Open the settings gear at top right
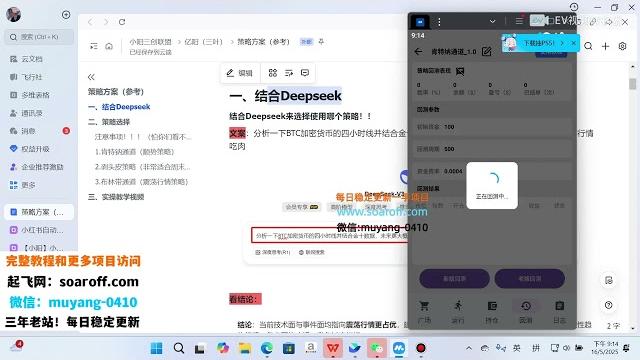This screenshot has height=360, width=640. [622, 46]
